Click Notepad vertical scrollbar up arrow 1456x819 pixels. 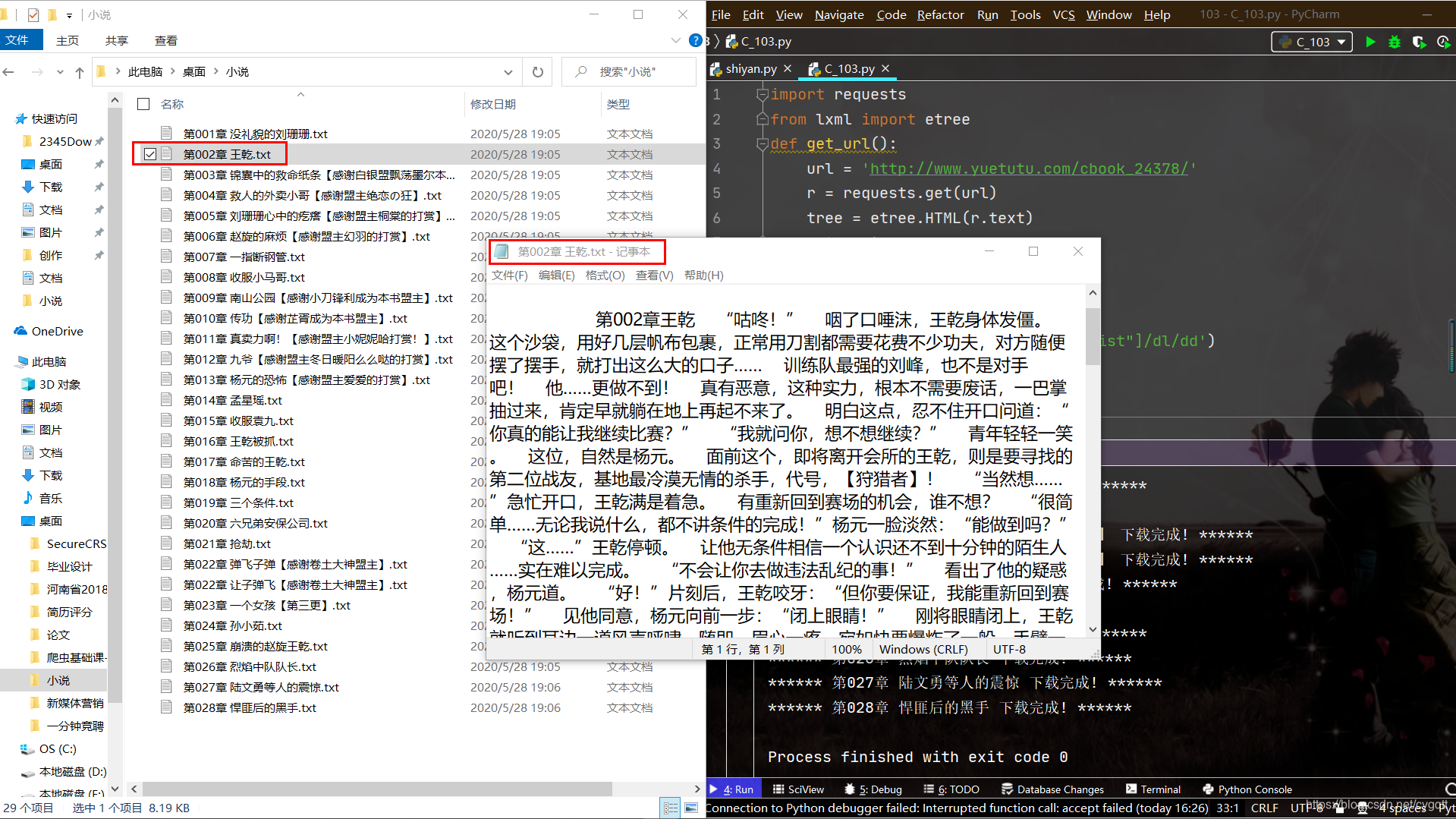click(x=1093, y=293)
